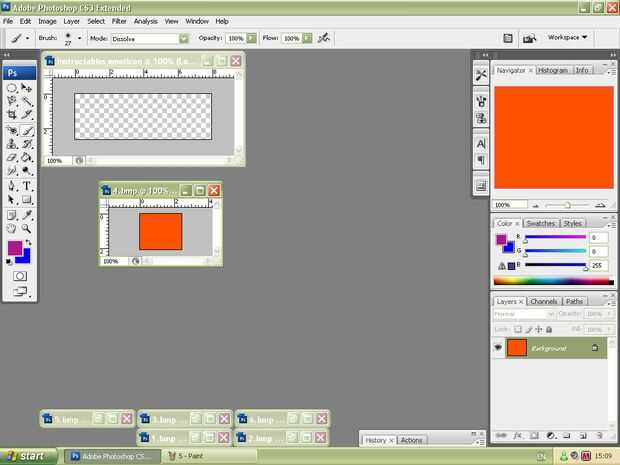Viewport: 620px width, 465px height.
Task: Select the Dodge tool
Action: [x=26, y=171]
